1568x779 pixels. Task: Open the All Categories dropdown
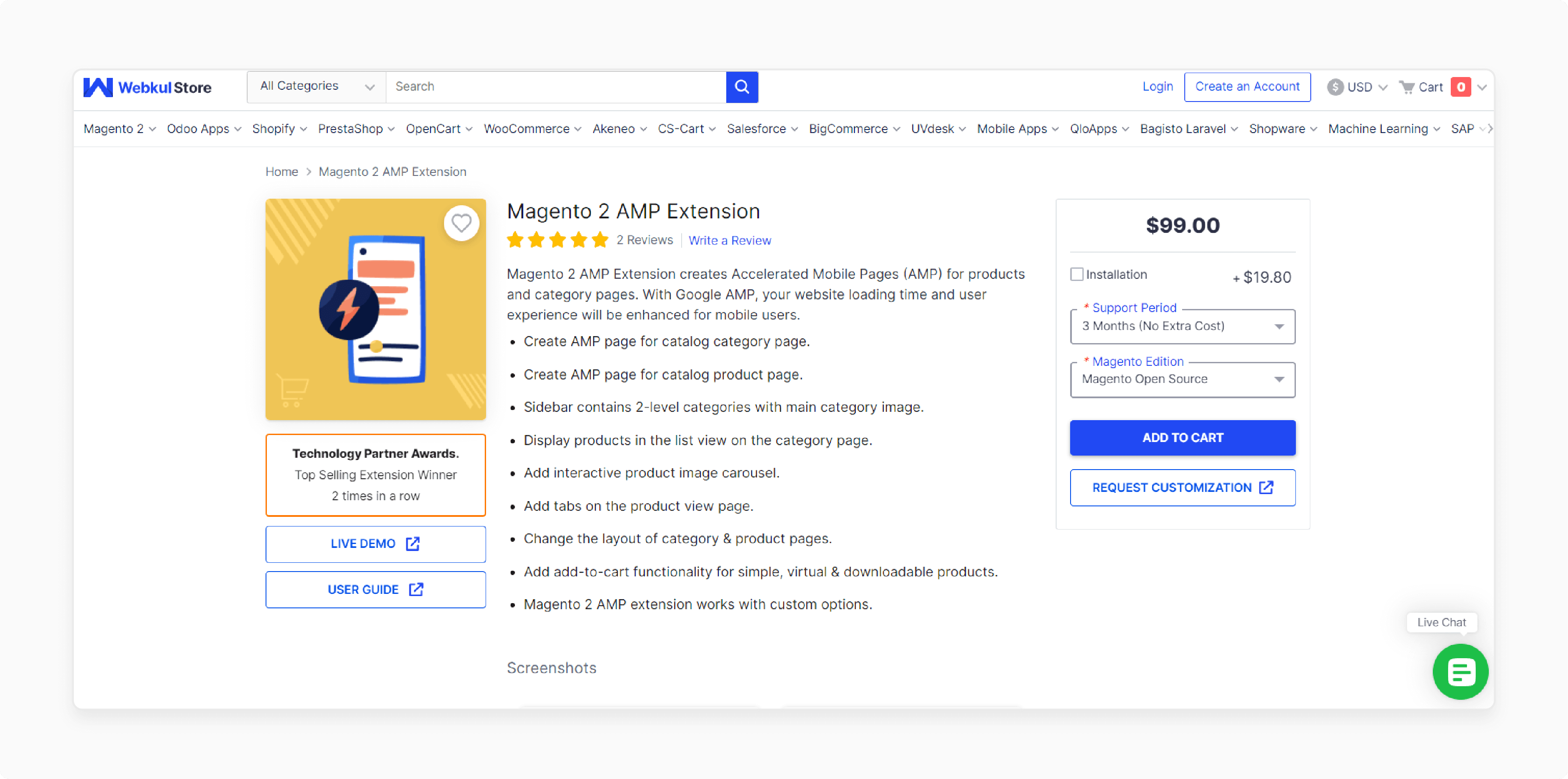click(x=316, y=87)
